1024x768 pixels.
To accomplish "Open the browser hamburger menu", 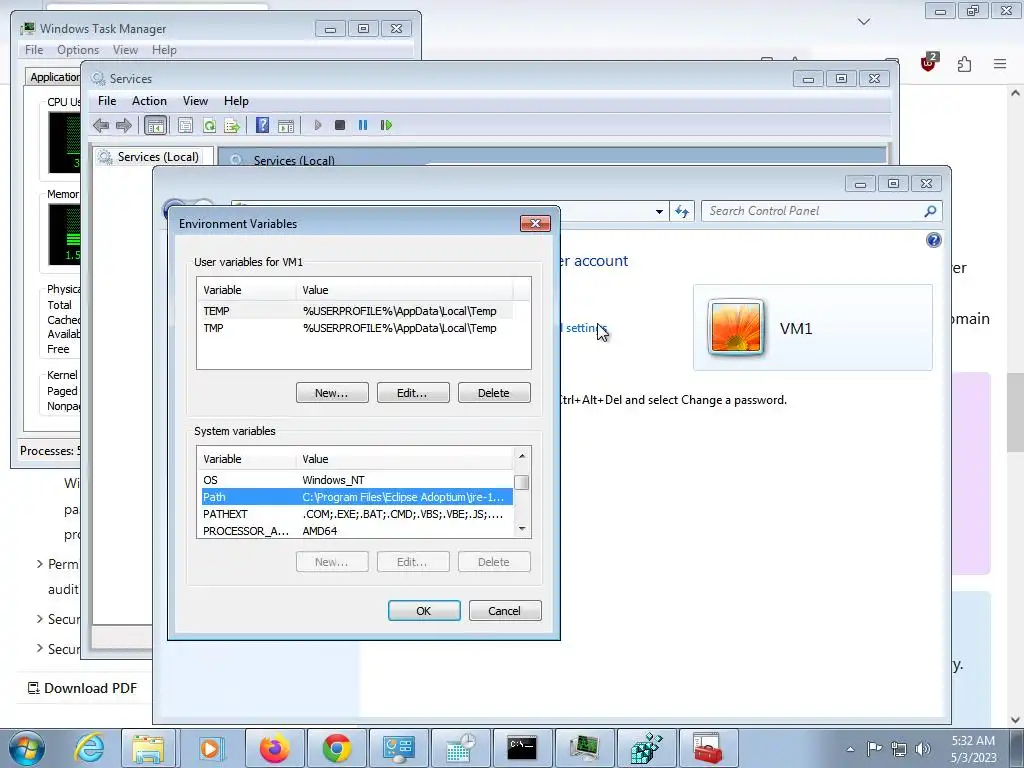I will (x=1000, y=64).
